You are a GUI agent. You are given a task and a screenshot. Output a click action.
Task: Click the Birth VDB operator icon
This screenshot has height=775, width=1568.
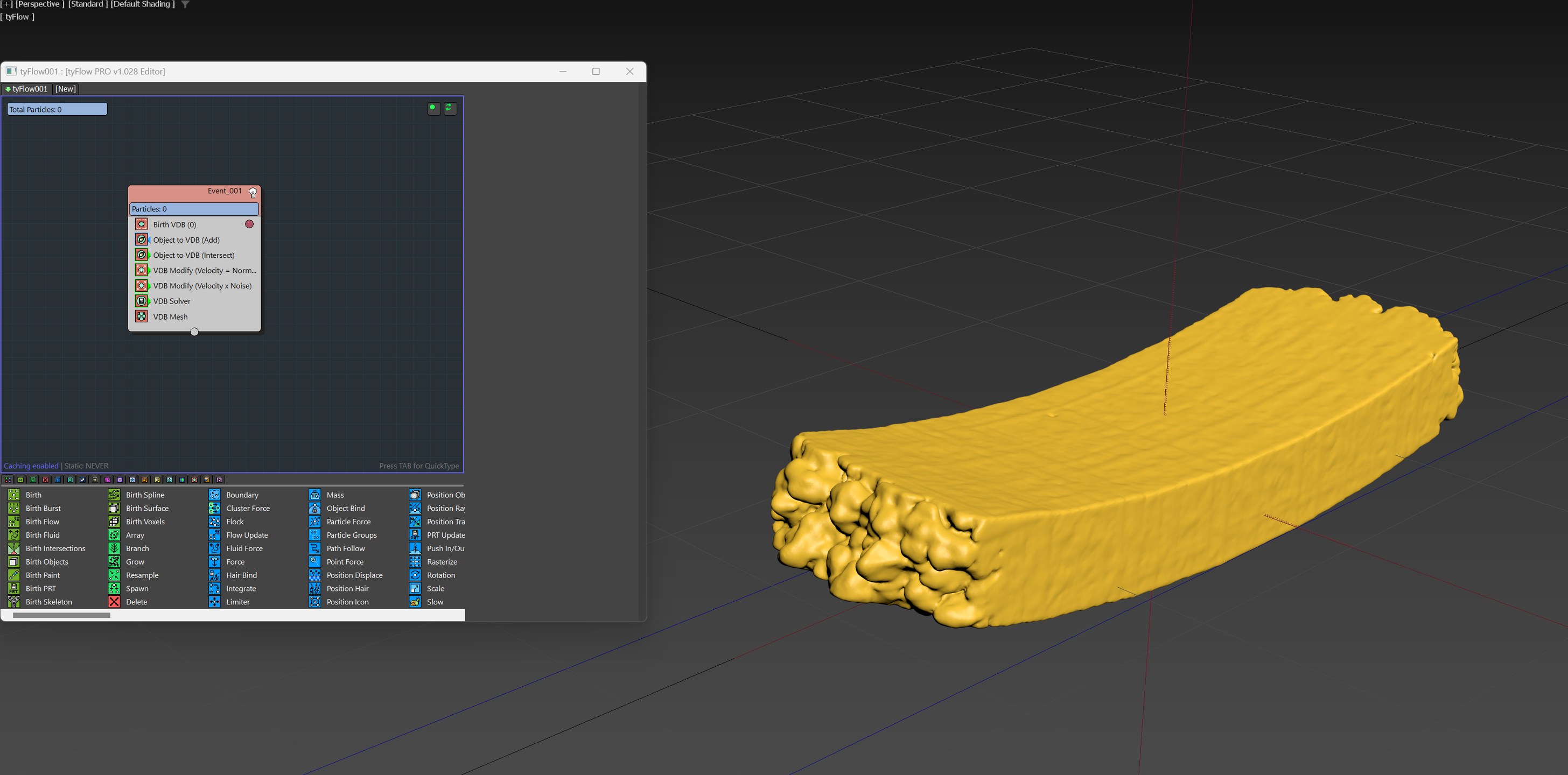click(141, 224)
